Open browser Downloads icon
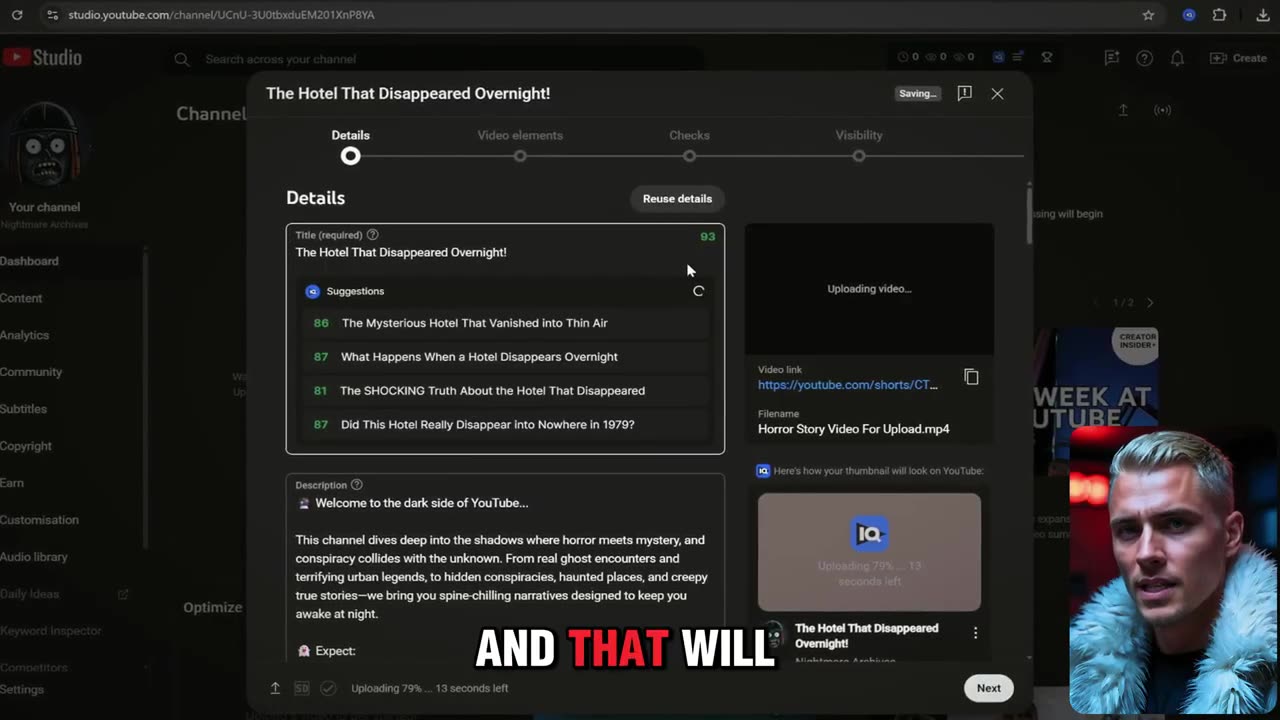The width and height of the screenshot is (1280, 720). coord(1263,15)
